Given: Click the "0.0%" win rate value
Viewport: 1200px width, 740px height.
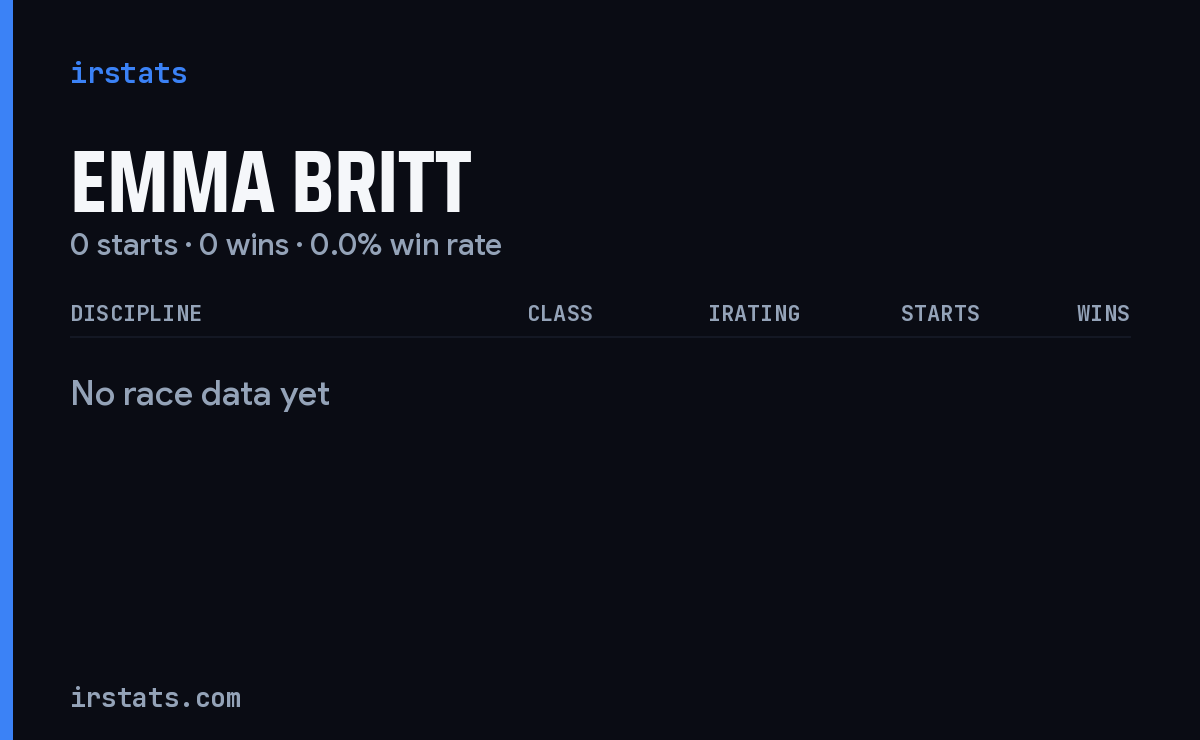Looking at the screenshot, I should (346, 245).
